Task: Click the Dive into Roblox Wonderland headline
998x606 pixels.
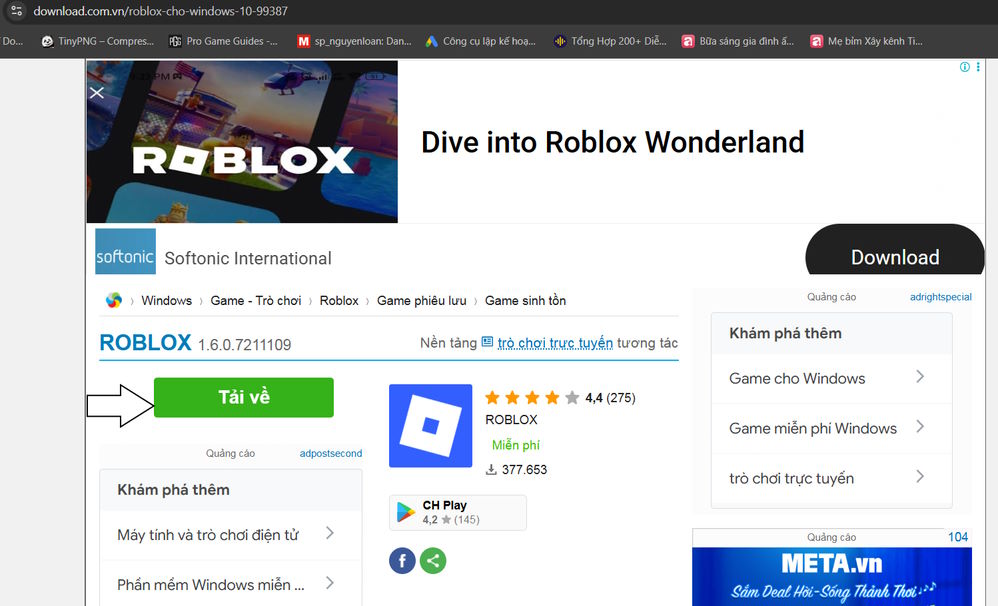Action: [x=612, y=142]
